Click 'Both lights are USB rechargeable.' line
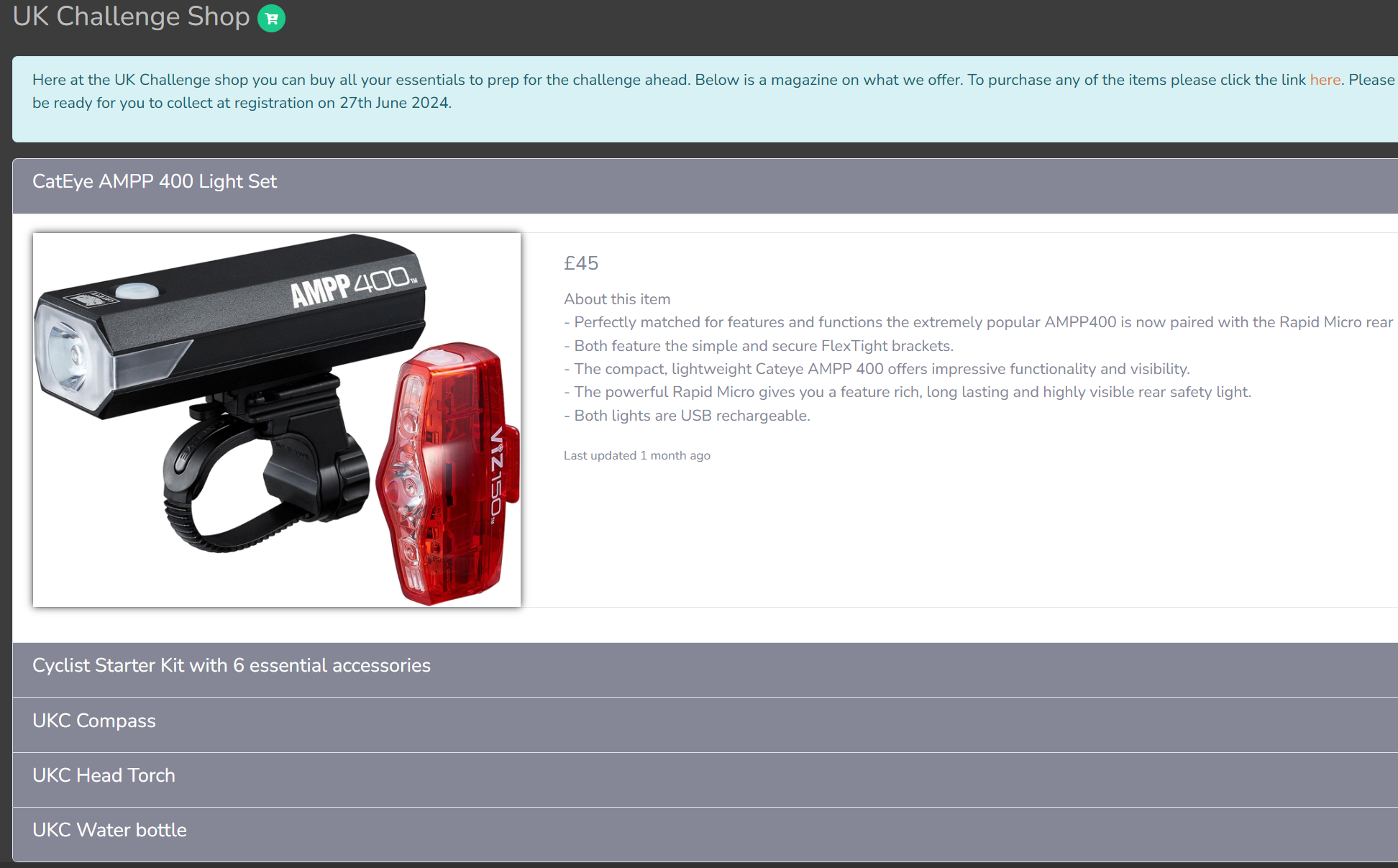The height and width of the screenshot is (868, 1398). point(687,416)
